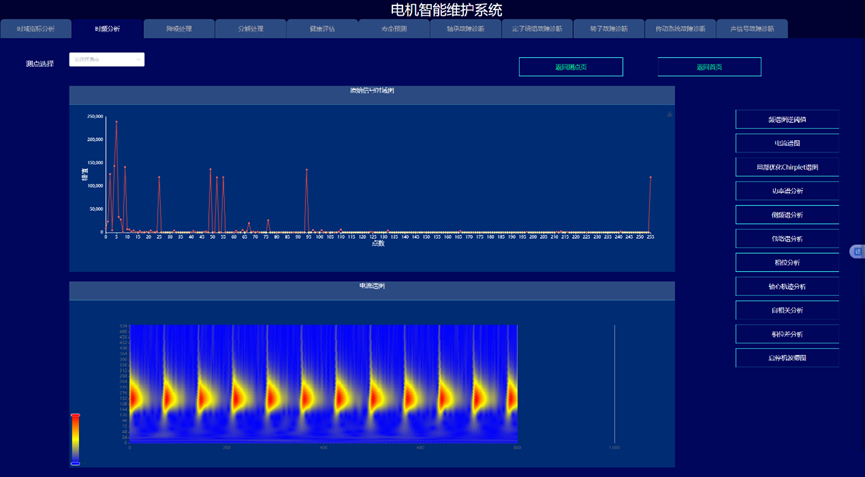Click the red top handle of the color scale
The width and height of the screenshot is (865, 477).
[x=75, y=415]
